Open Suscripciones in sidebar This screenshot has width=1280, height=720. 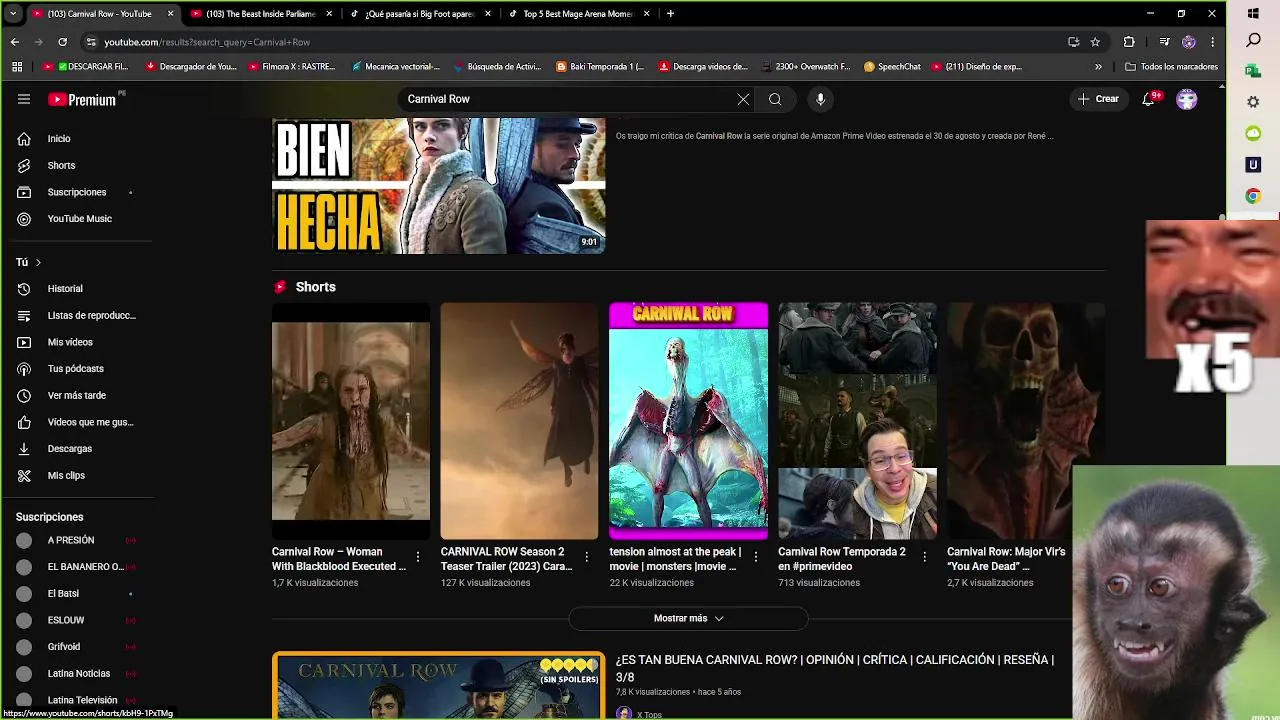78,192
